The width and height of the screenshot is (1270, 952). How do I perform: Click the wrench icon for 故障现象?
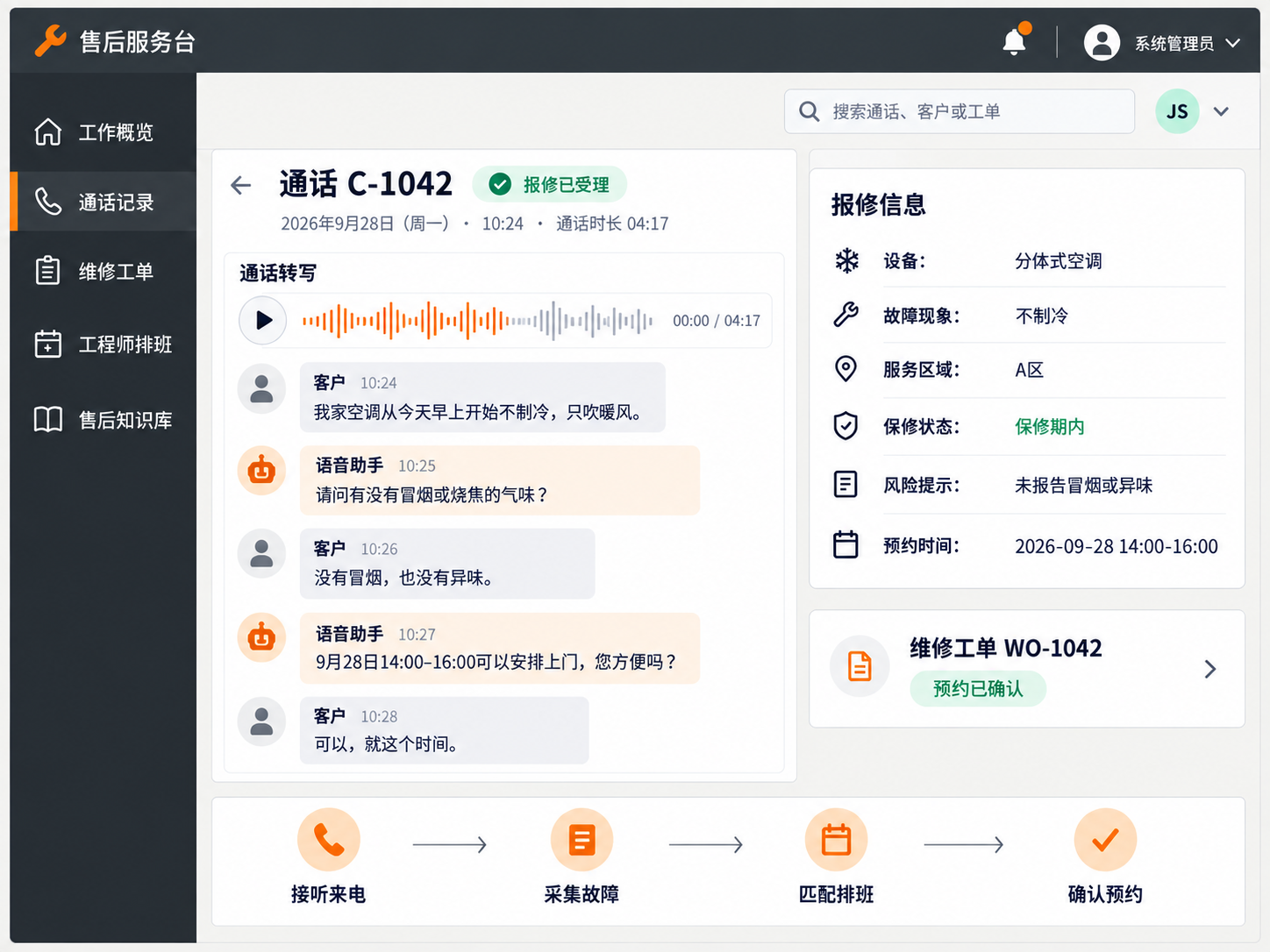click(x=846, y=315)
